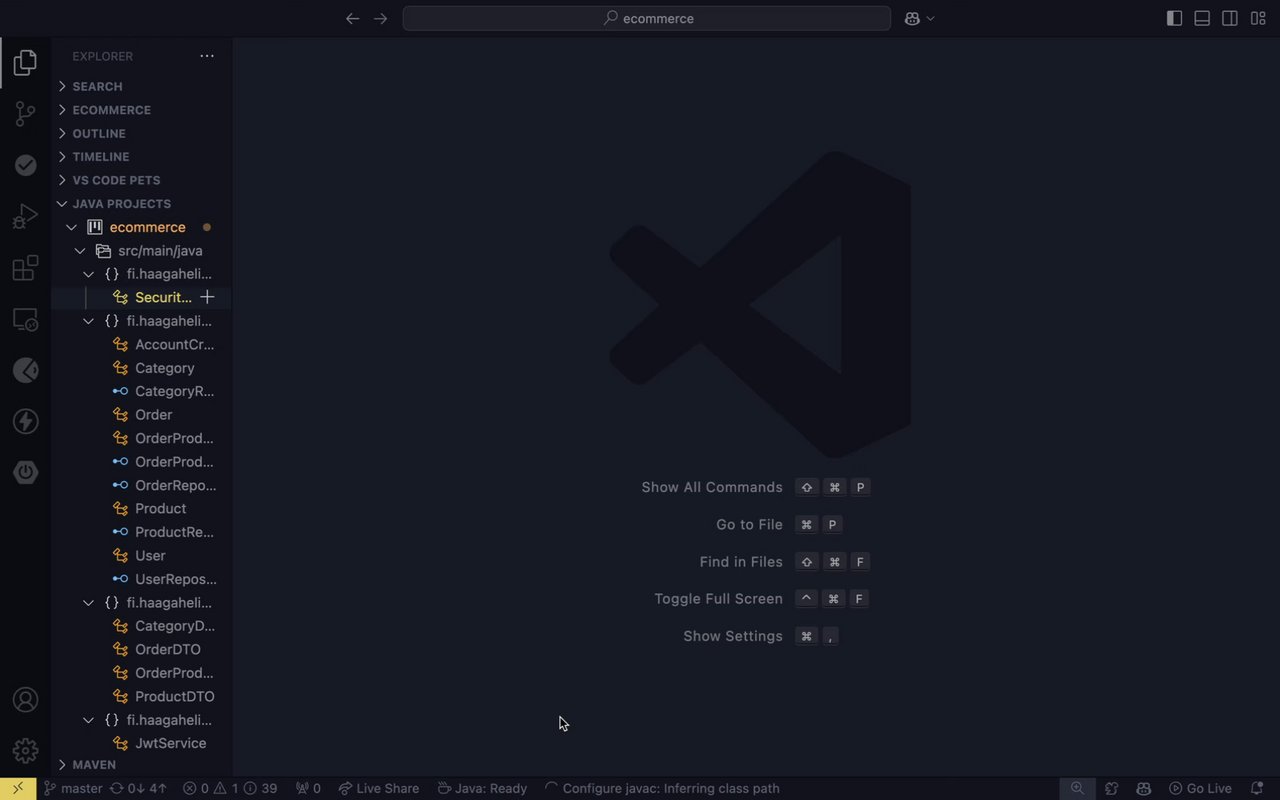Open the Accounts menu icon

click(25, 700)
